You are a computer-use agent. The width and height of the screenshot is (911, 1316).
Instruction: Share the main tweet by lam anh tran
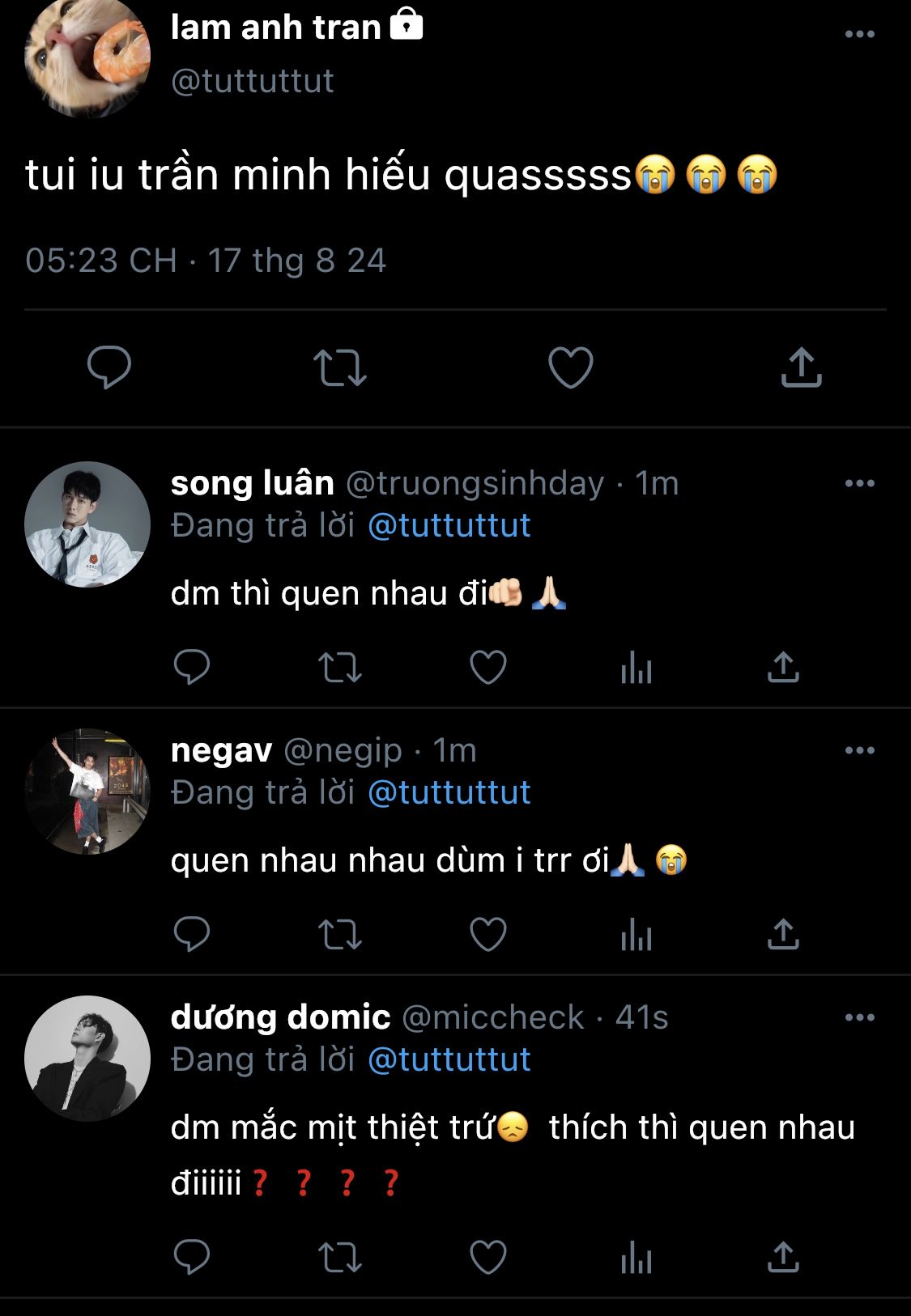(x=801, y=367)
